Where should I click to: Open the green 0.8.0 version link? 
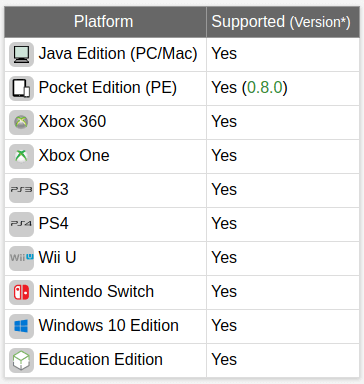point(265,88)
